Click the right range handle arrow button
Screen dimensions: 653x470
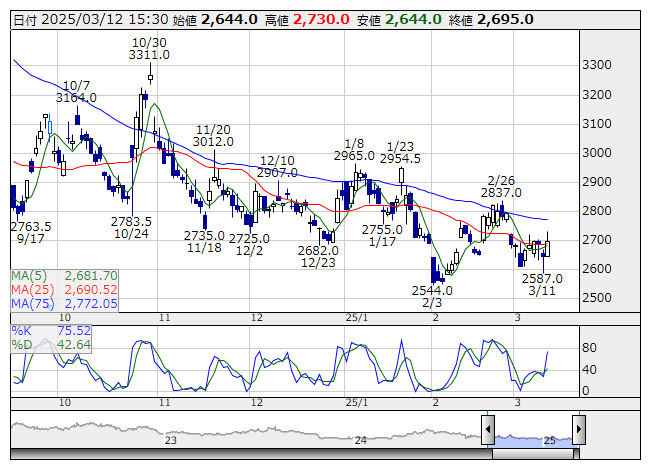coord(579,429)
